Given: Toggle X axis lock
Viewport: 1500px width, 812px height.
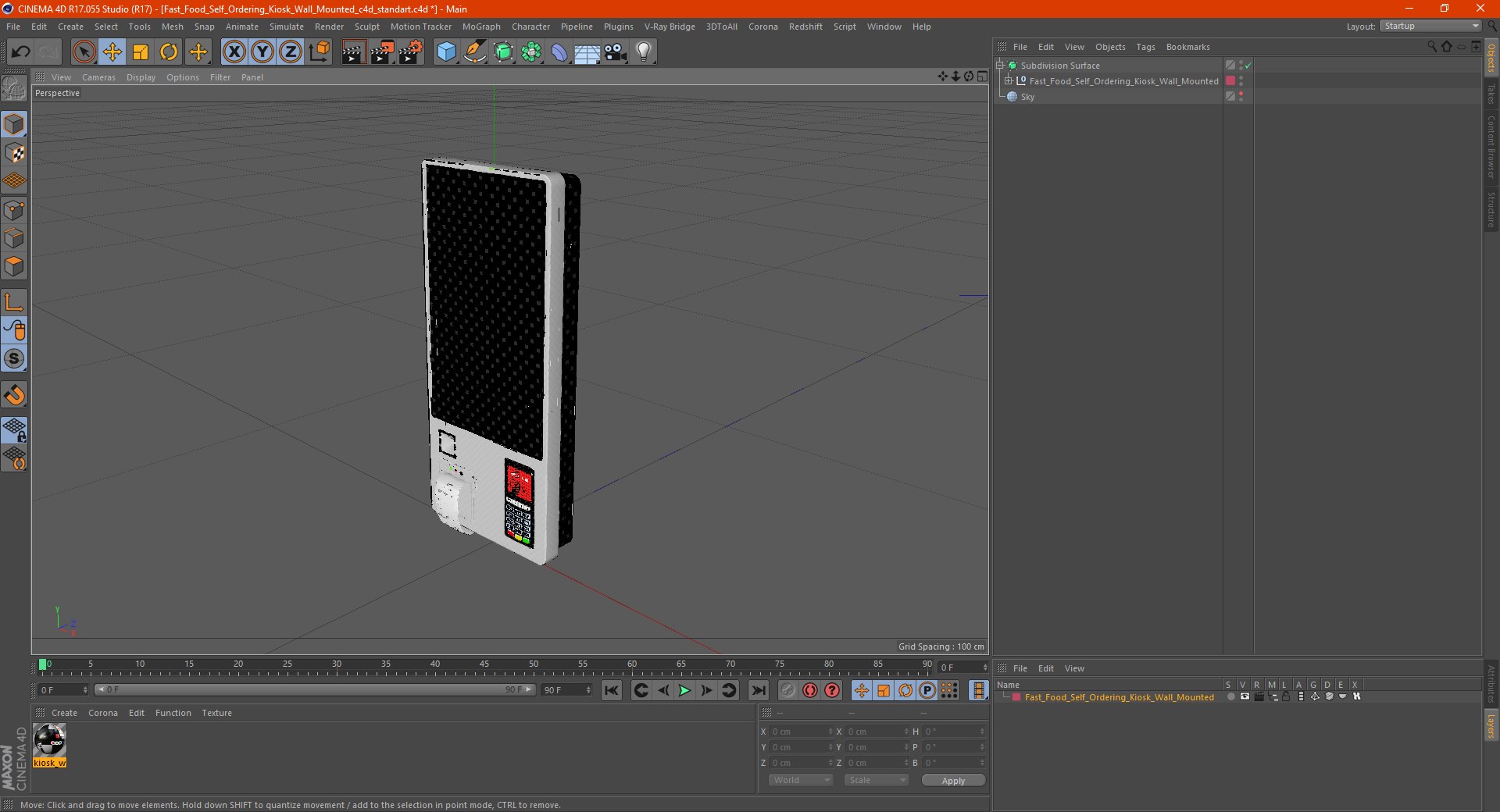Looking at the screenshot, I should [234, 52].
